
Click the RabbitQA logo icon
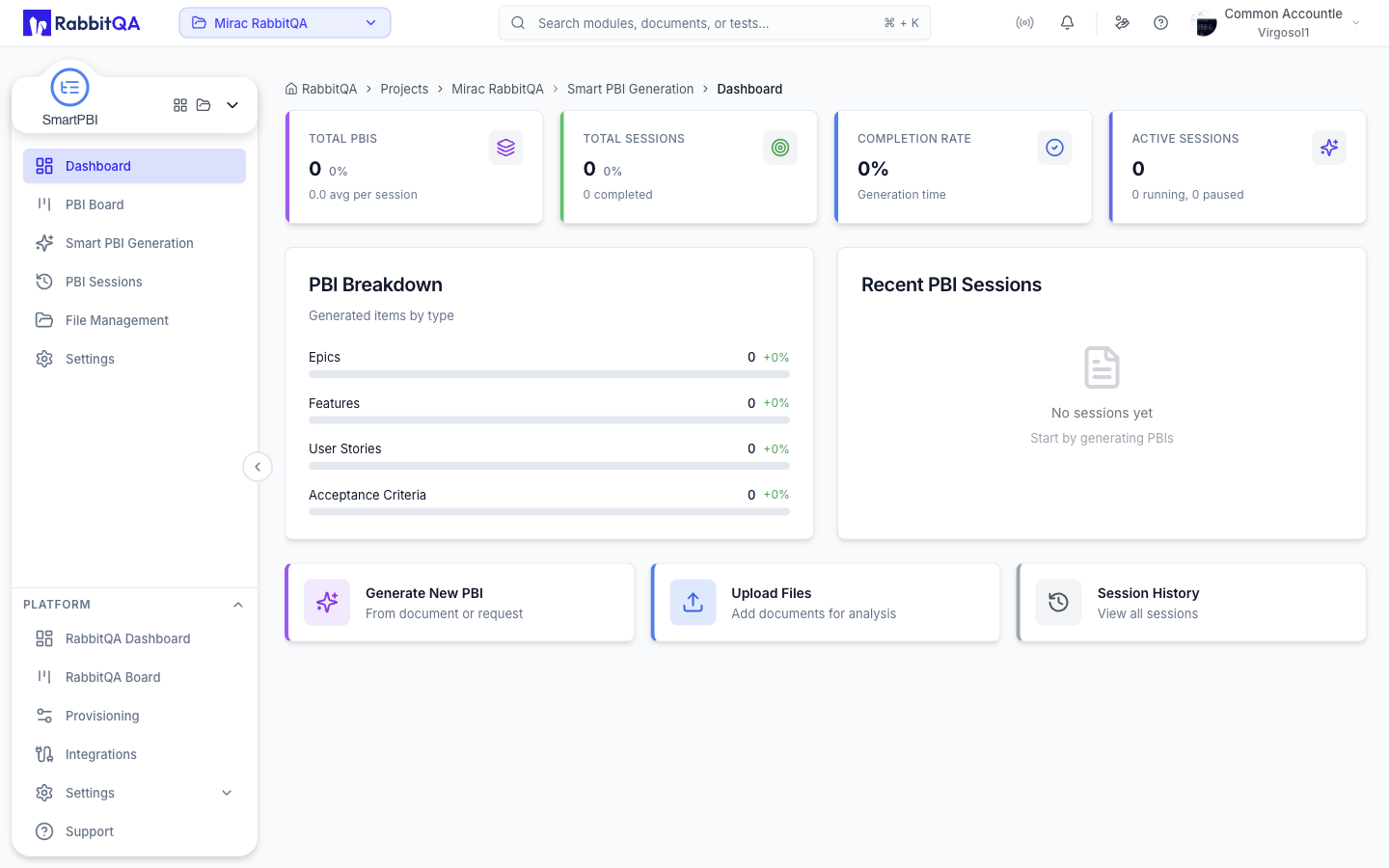click(37, 23)
